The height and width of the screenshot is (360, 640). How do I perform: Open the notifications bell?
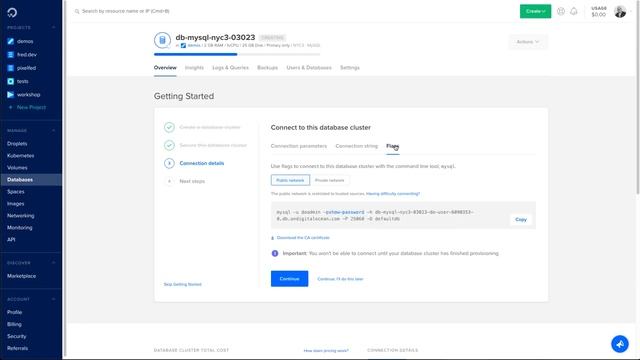[x=573, y=11]
